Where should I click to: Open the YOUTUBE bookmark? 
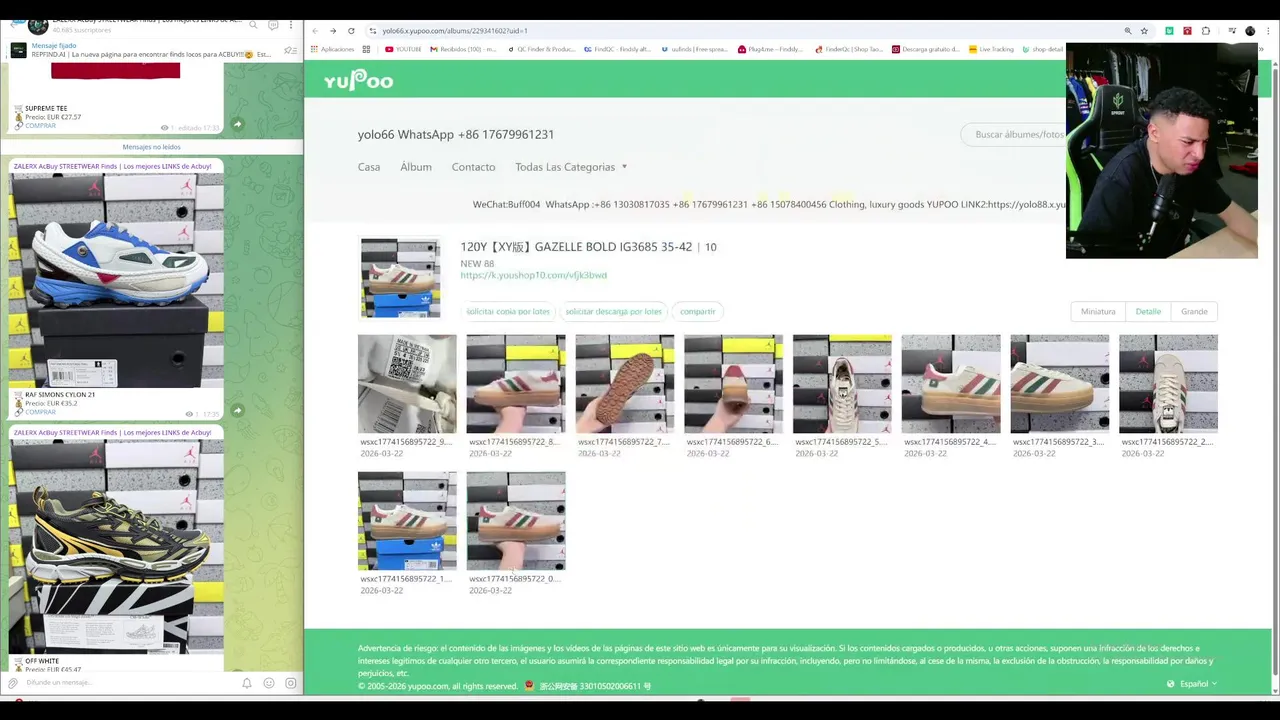tap(403, 49)
